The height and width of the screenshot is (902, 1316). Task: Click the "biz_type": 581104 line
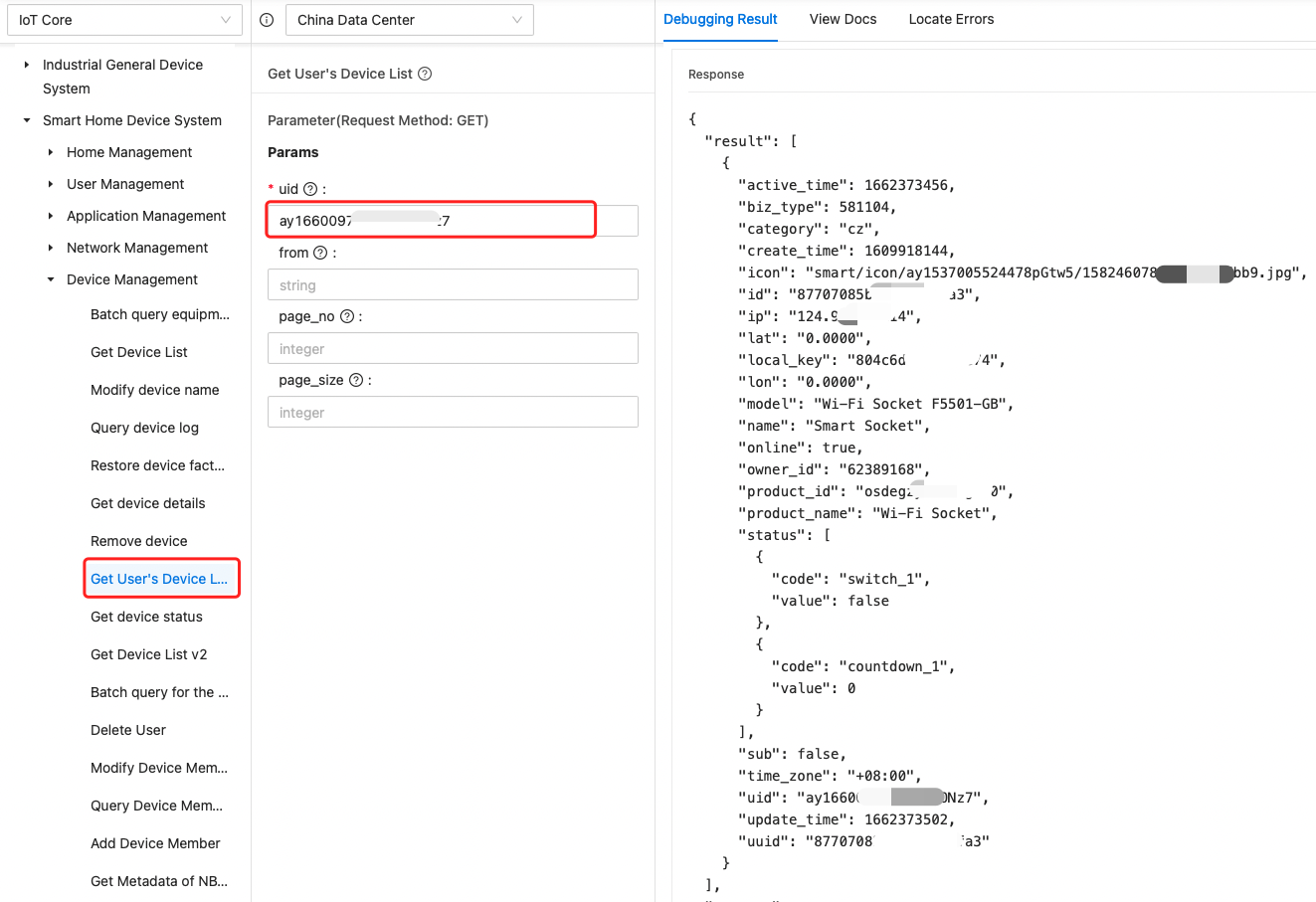[x=818, y=207]
